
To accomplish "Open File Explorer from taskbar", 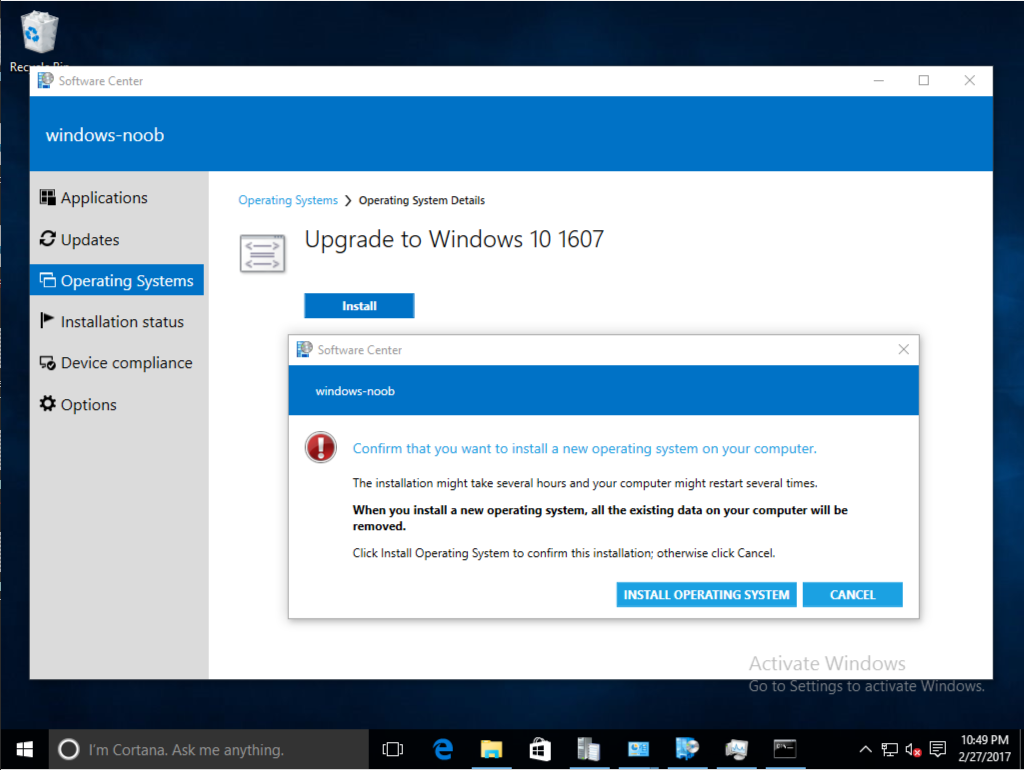I will pyautogui.click(x=491, y=749).
